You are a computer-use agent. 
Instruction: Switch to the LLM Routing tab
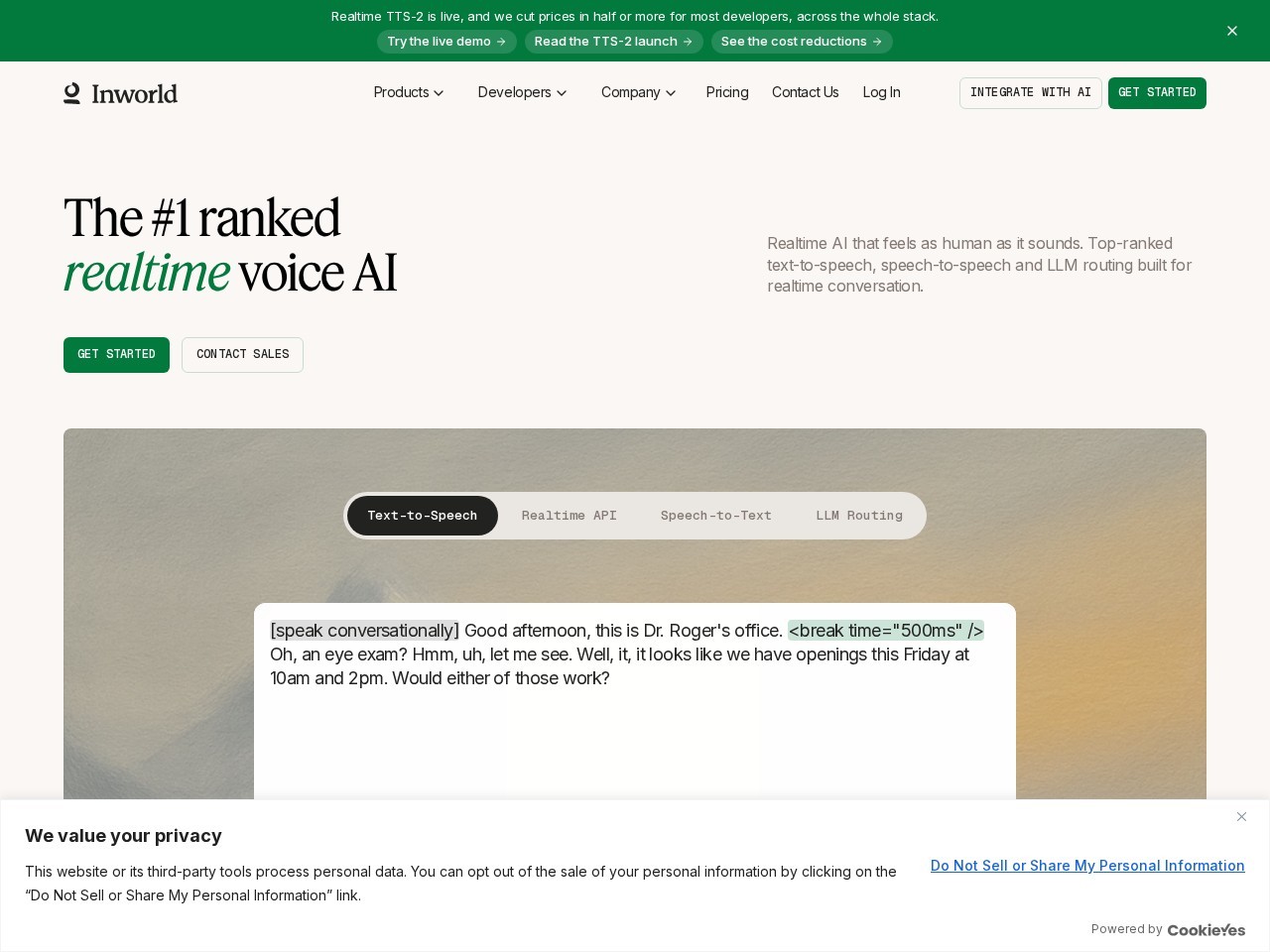coord(859,516)
